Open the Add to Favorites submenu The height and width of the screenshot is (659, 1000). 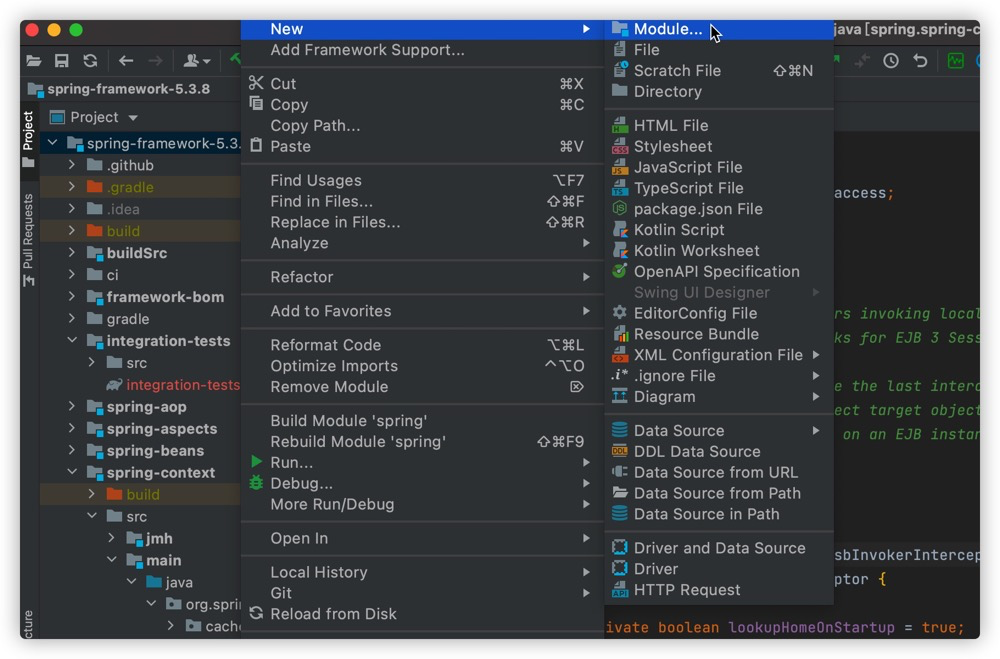[422, 311]
